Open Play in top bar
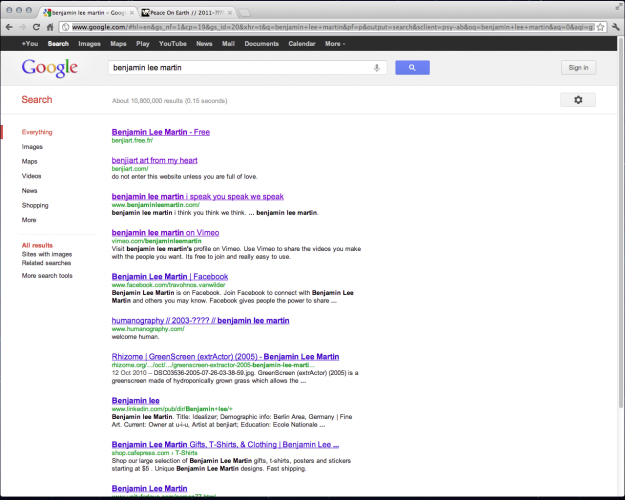This screenshot has height=500, width=625. click(142, 43)
